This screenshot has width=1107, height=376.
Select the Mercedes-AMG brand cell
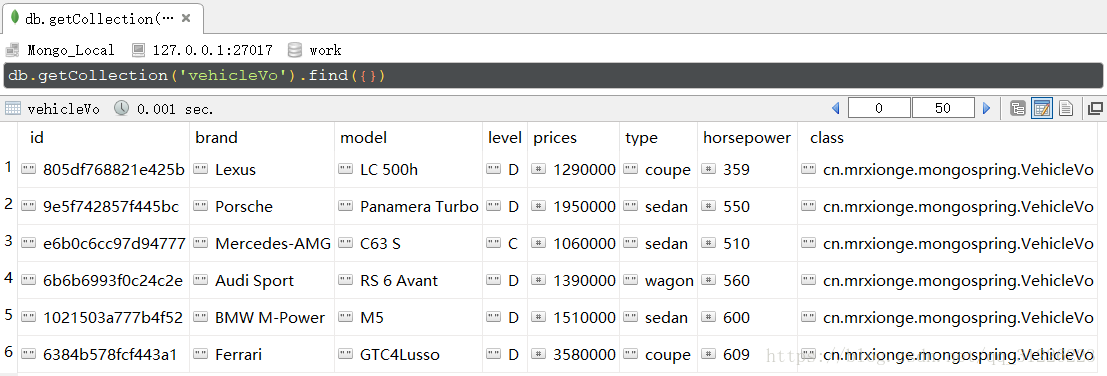(x=262, y=243)
